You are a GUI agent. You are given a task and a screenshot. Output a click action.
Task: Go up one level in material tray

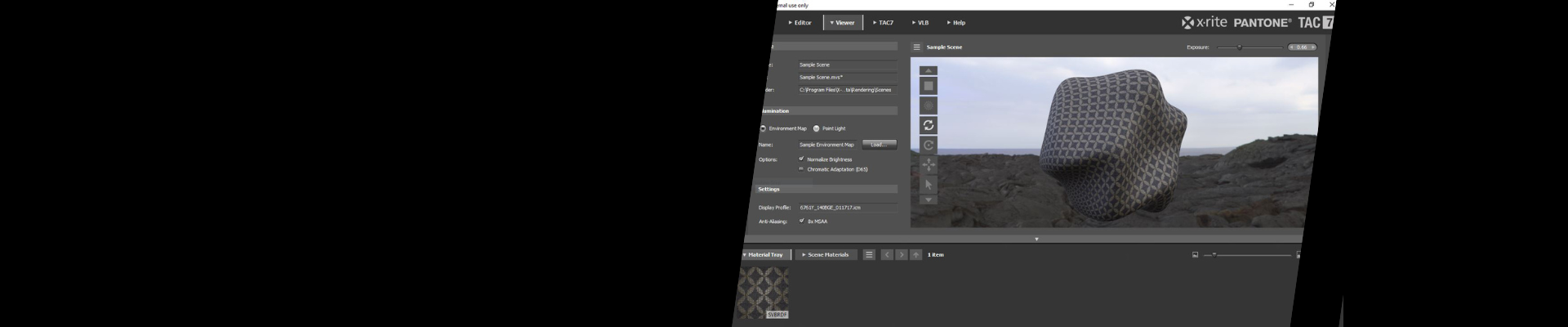(x=916, y=255)
